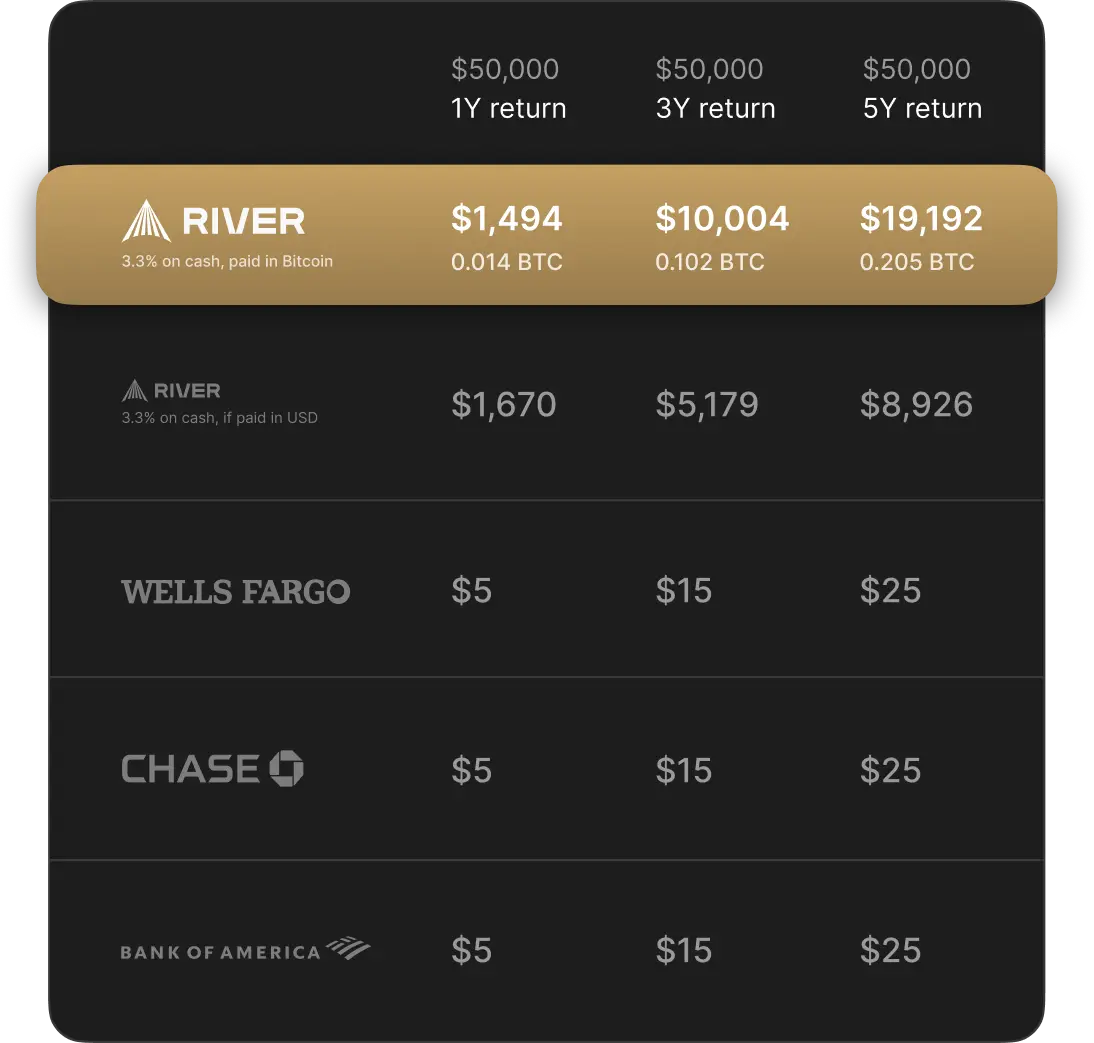This screenshot has width=1094, height=1043.
Task: Click the Bank of America $25 5Y return
Action: click(890, 950)
